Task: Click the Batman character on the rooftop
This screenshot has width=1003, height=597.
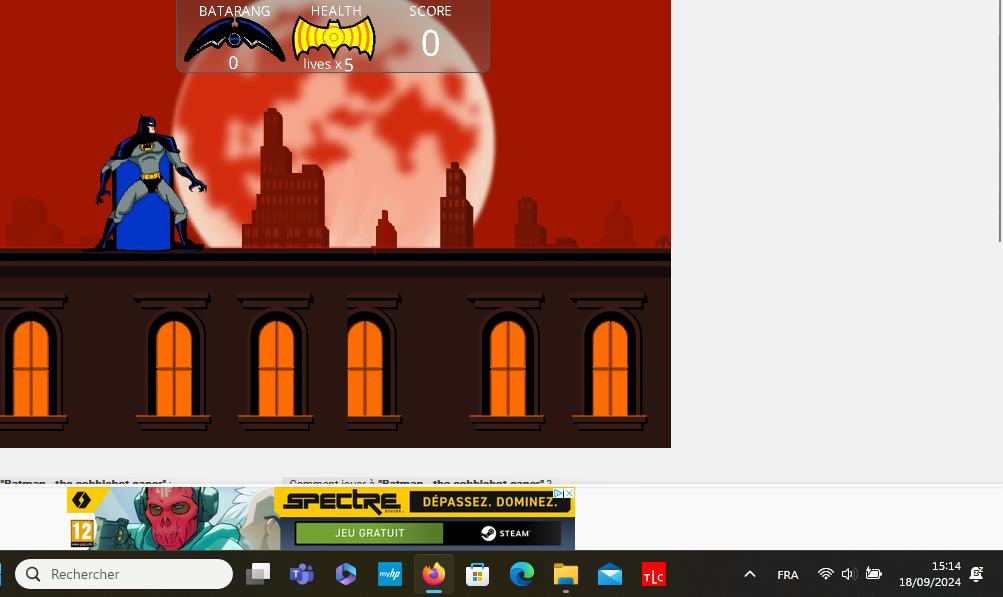Action: click(148, 183)
